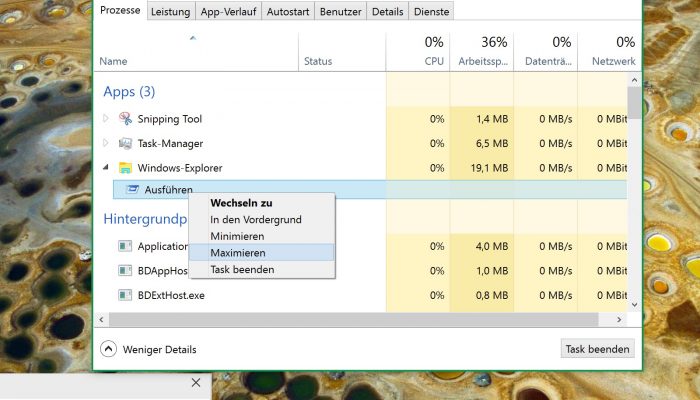
Task: Open the App-Verlauf tab
Action: [x=228, y=12]
